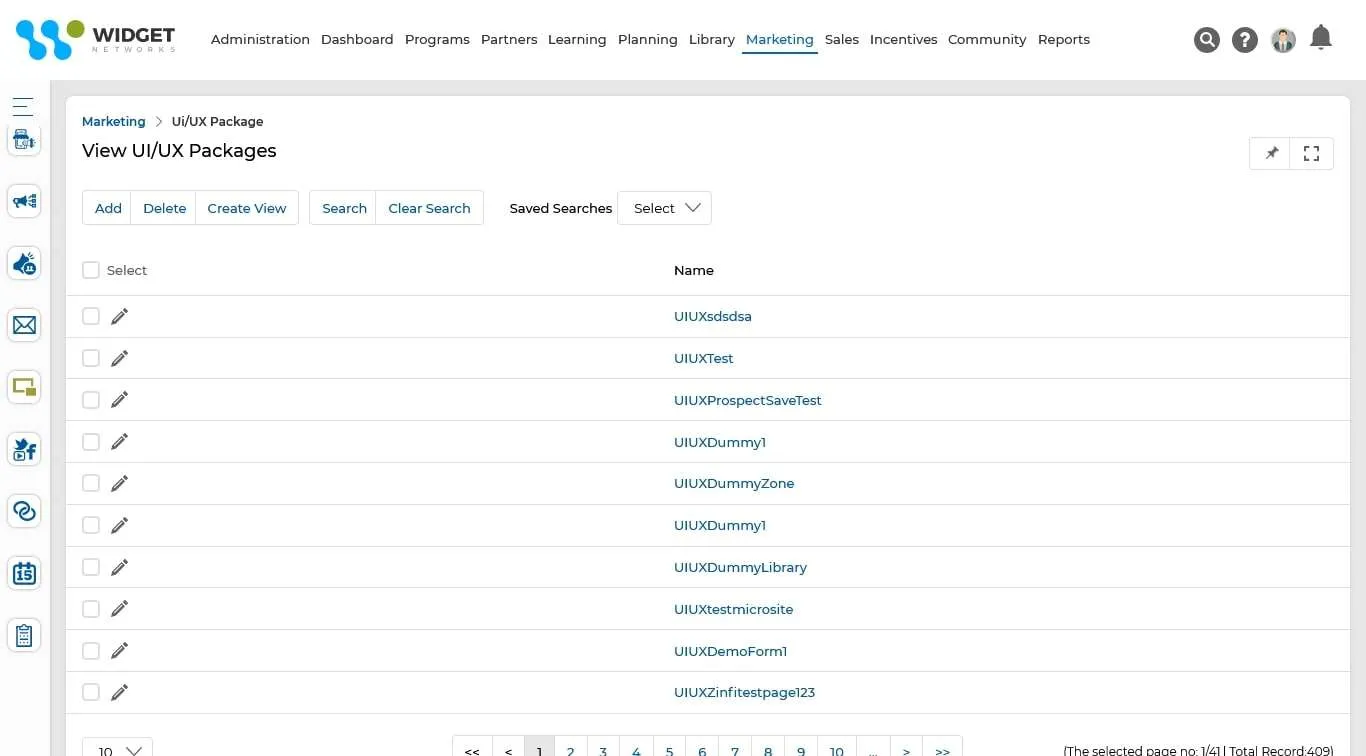Open the search icon in the top bar

[x=1207, y=40]
